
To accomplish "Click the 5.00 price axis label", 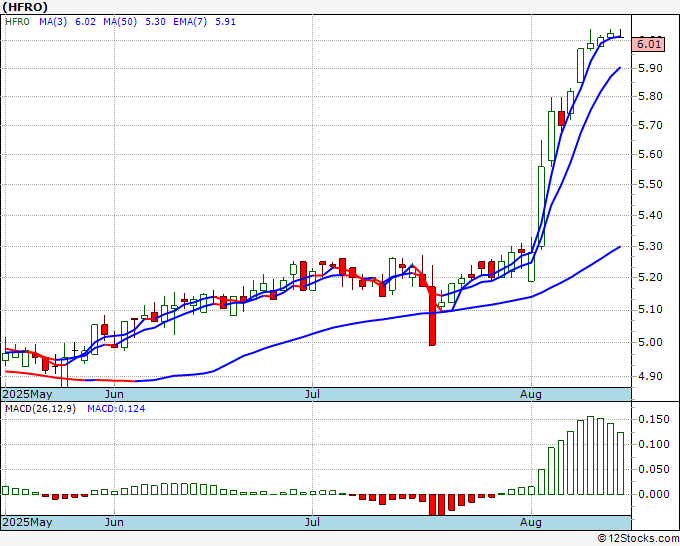I will (x=651, y=342).
